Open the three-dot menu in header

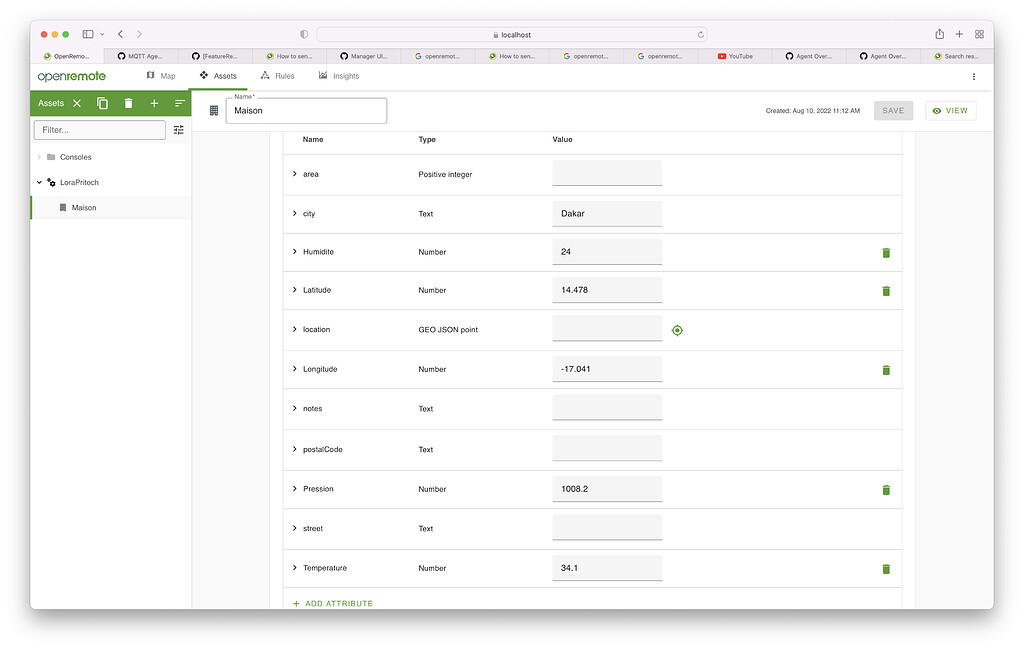click(x=973, y=77)
